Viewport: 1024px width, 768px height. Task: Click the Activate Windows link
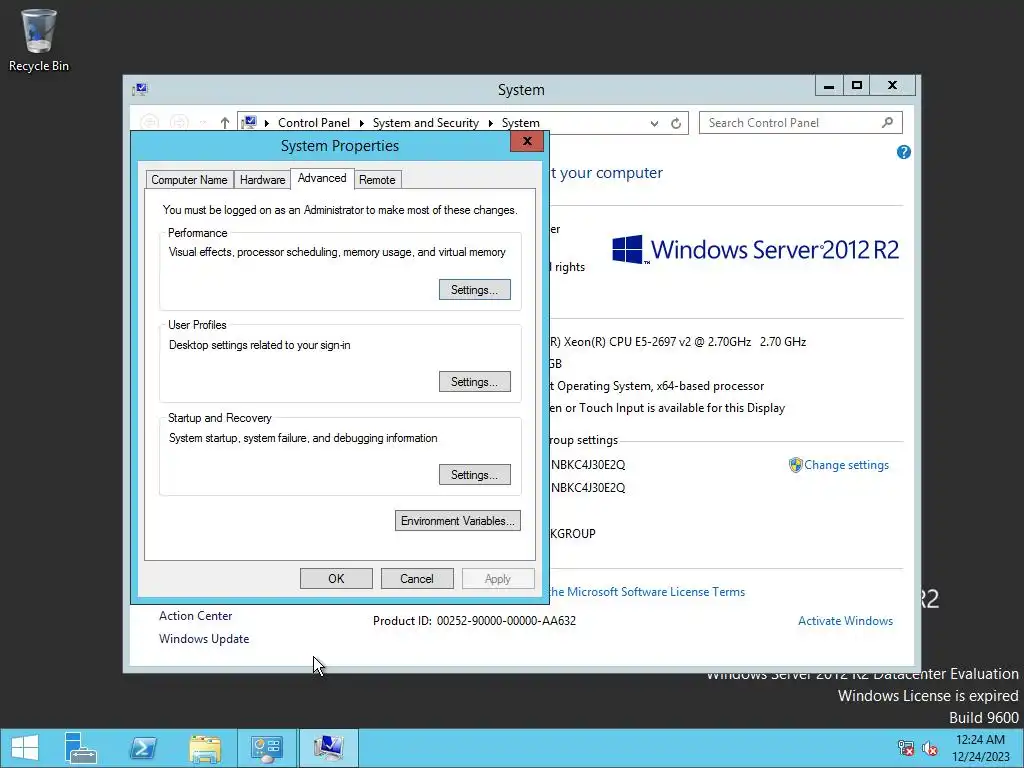(x=846, y=621)
